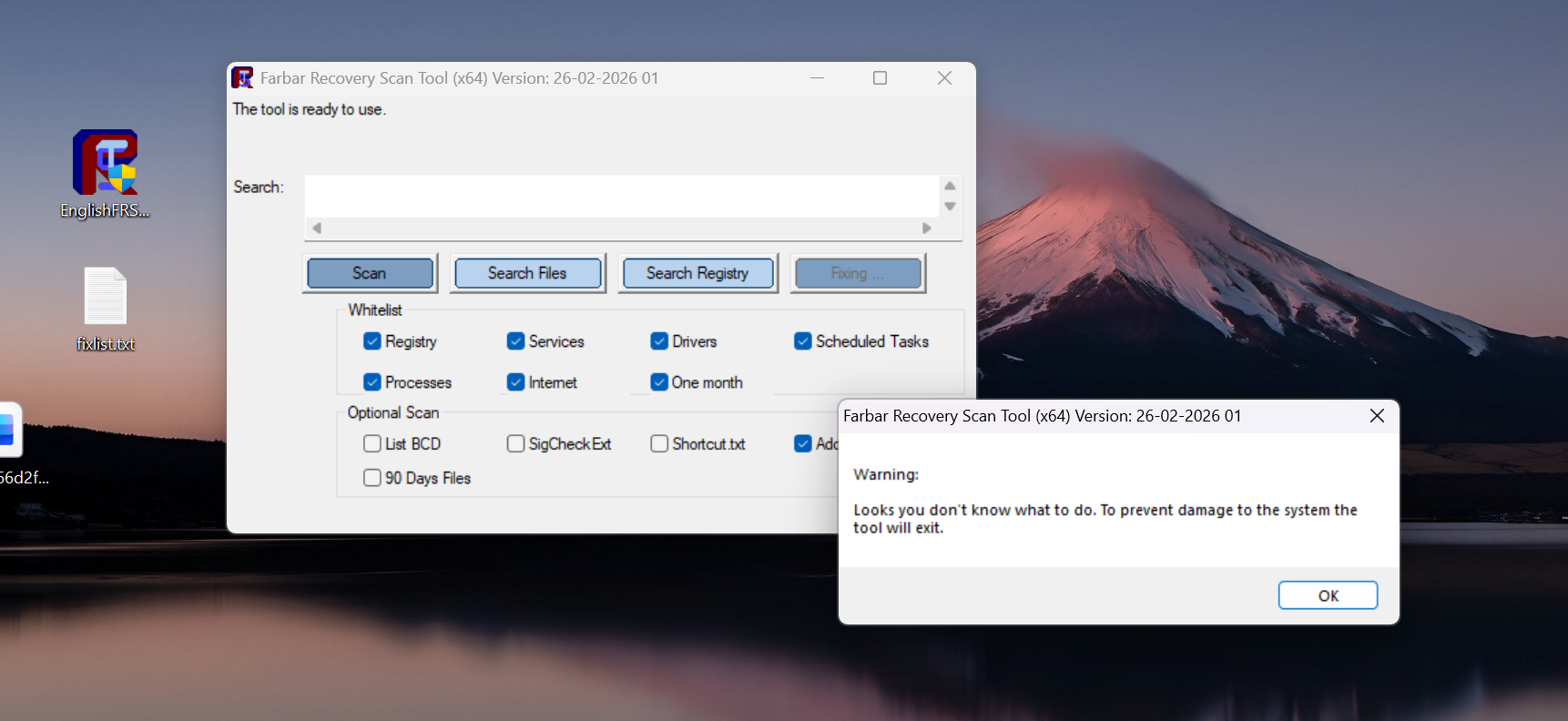Image resolution: width=1568 pixels, height=721 pixels.
Task: Select the fixlist.txt desktop file
Action: pos(106,309)
